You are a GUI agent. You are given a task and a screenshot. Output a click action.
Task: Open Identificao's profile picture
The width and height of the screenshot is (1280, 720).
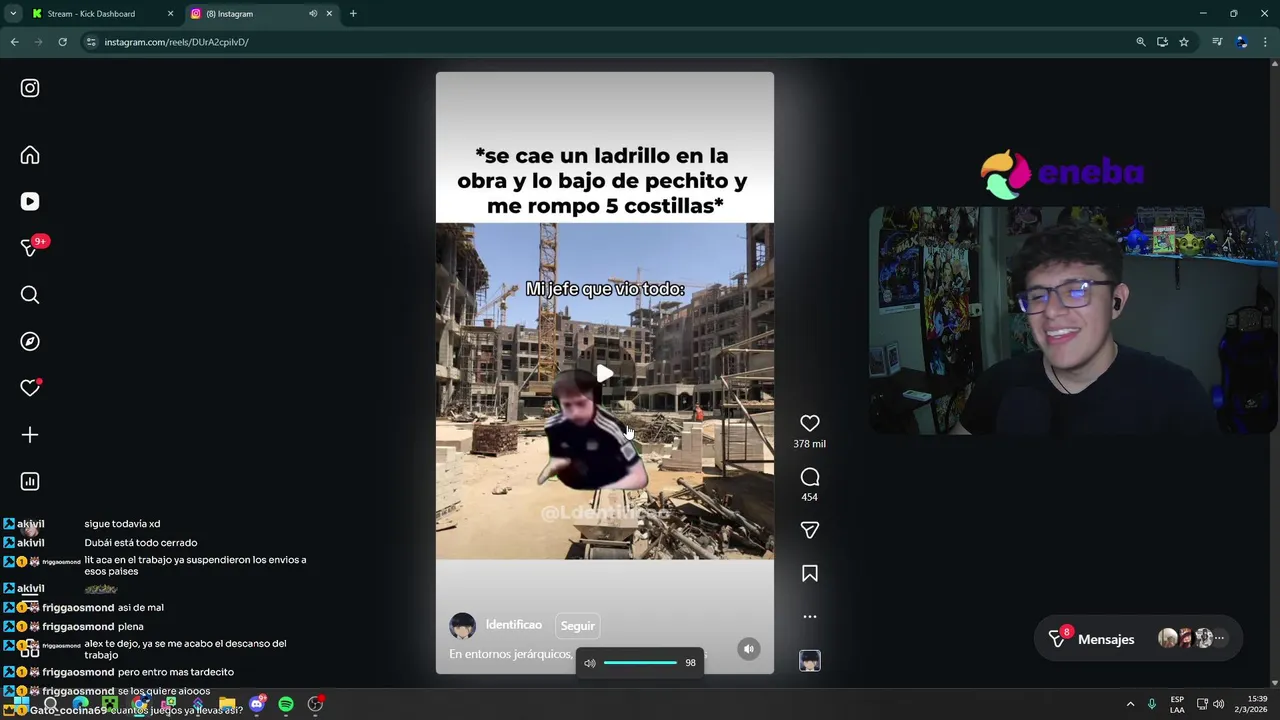(x=462, y=626)
